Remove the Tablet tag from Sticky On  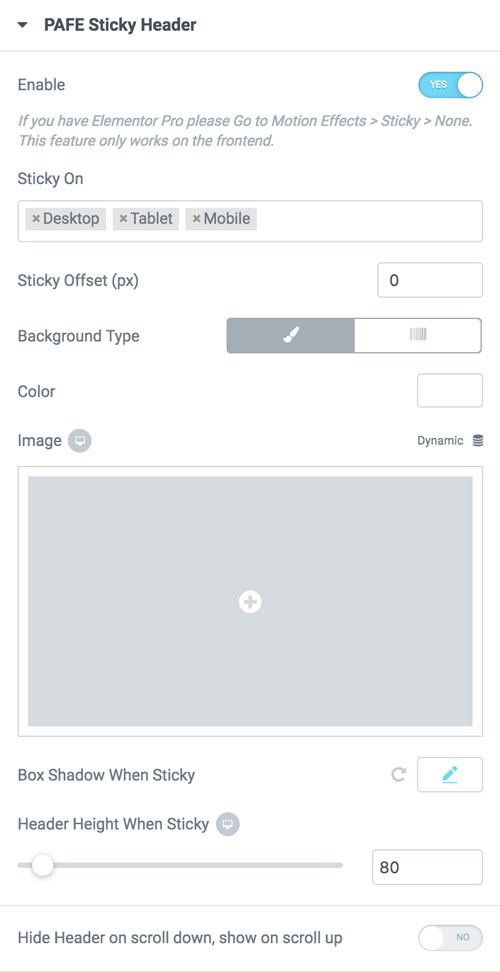click(123, 219)
